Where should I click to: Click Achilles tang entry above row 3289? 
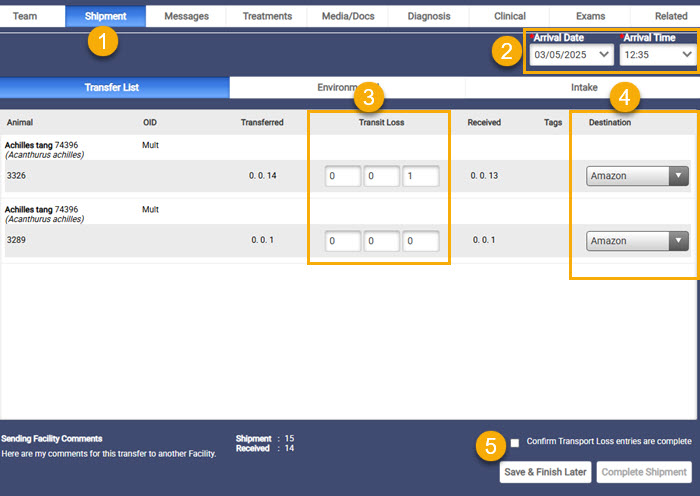44,214
